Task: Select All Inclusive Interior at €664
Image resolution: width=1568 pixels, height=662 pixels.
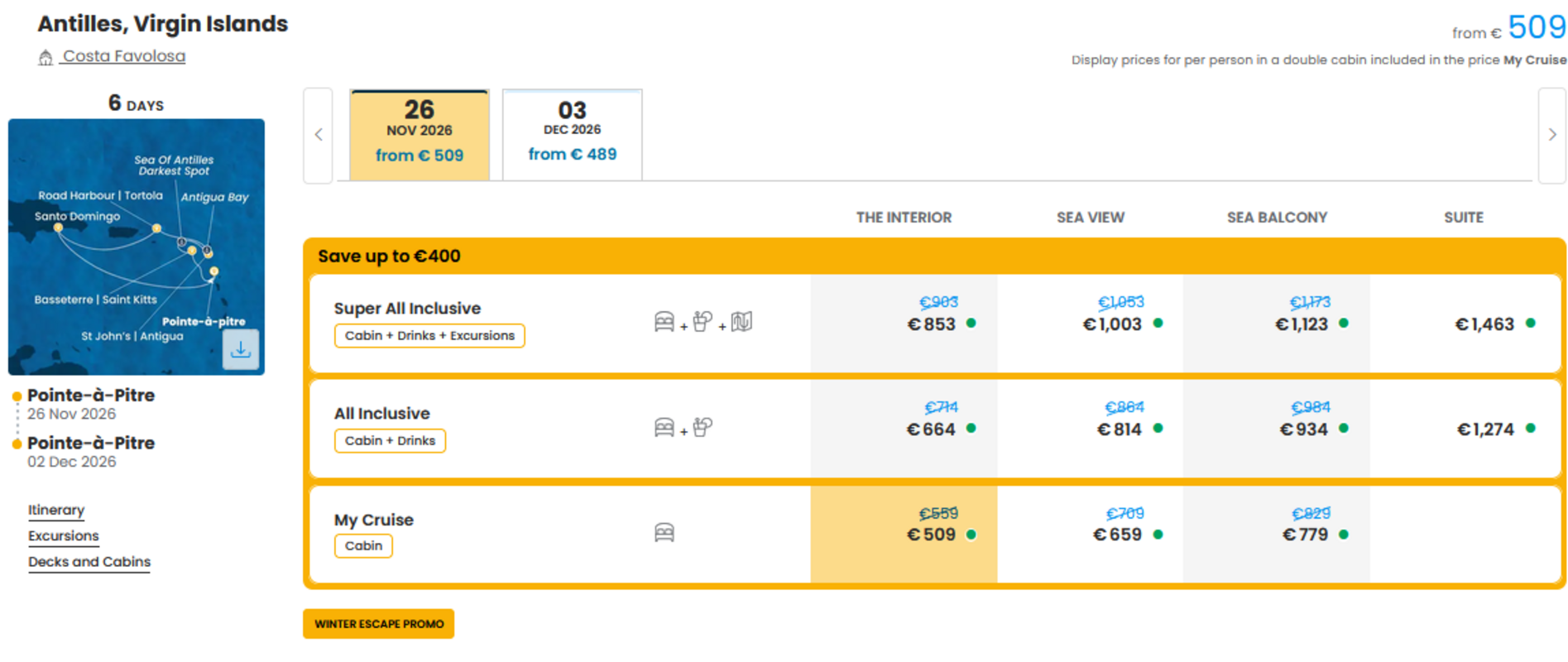Action: pos(904,429)
